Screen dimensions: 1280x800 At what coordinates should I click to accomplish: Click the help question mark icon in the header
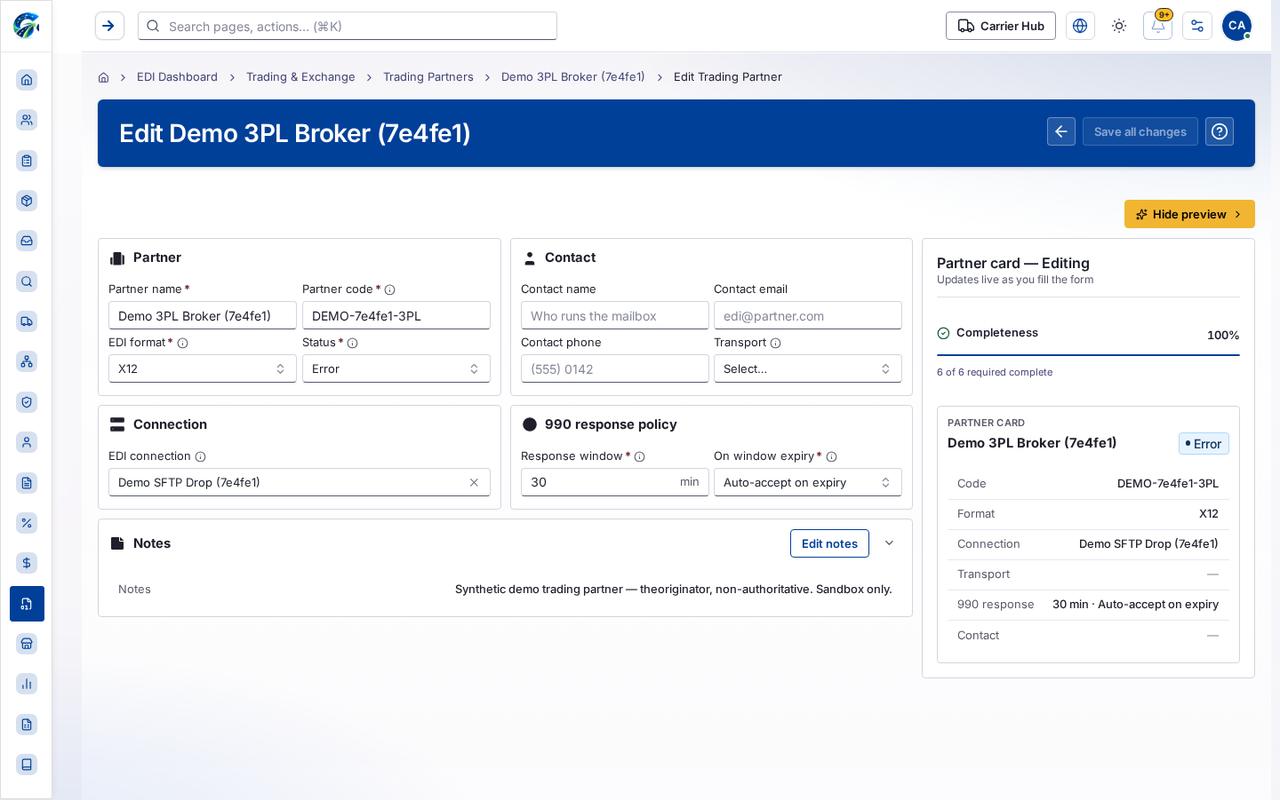click(1219, 132)
